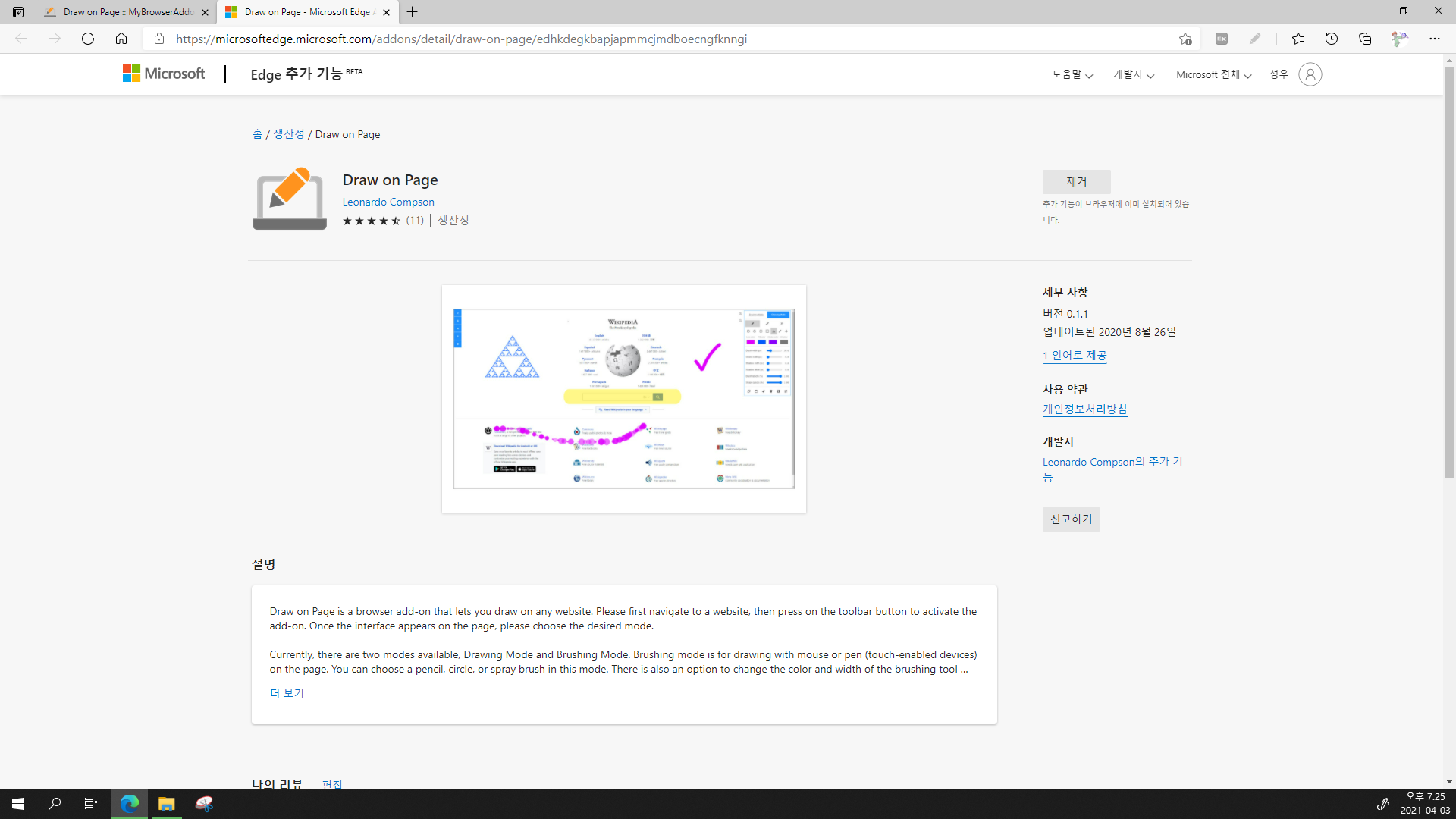Open browser History icon
This screenshot has height=819, width=1456.
(1332, 39)
